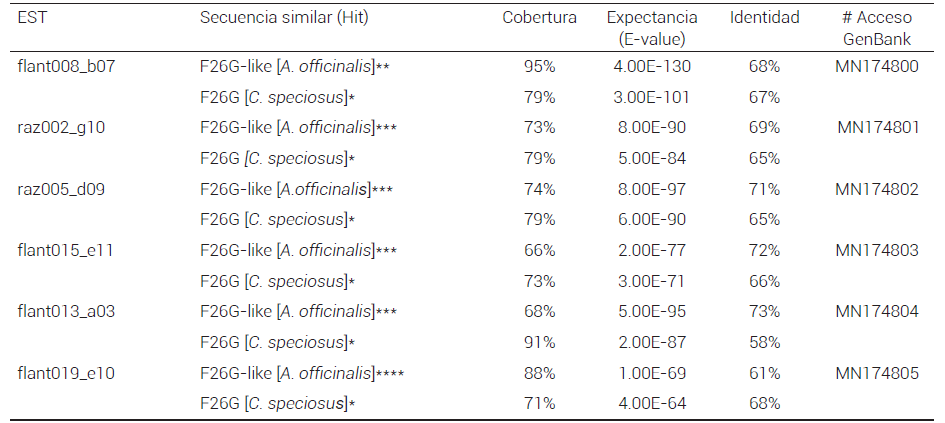
Task: Open the MN174803 accession entry
Action: tap(877, 250)
